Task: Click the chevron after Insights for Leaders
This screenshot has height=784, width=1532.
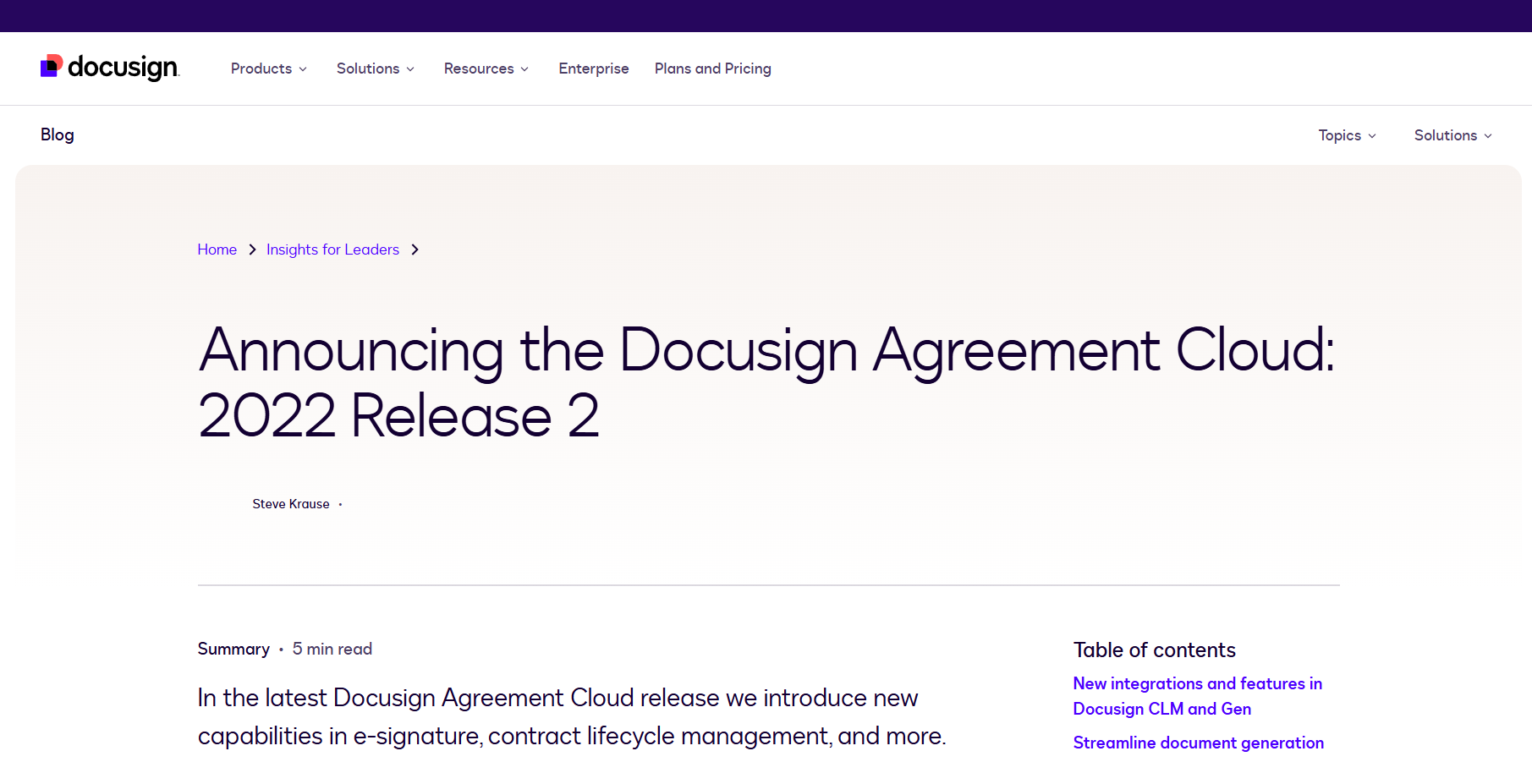Action: [x=415, y=249]
